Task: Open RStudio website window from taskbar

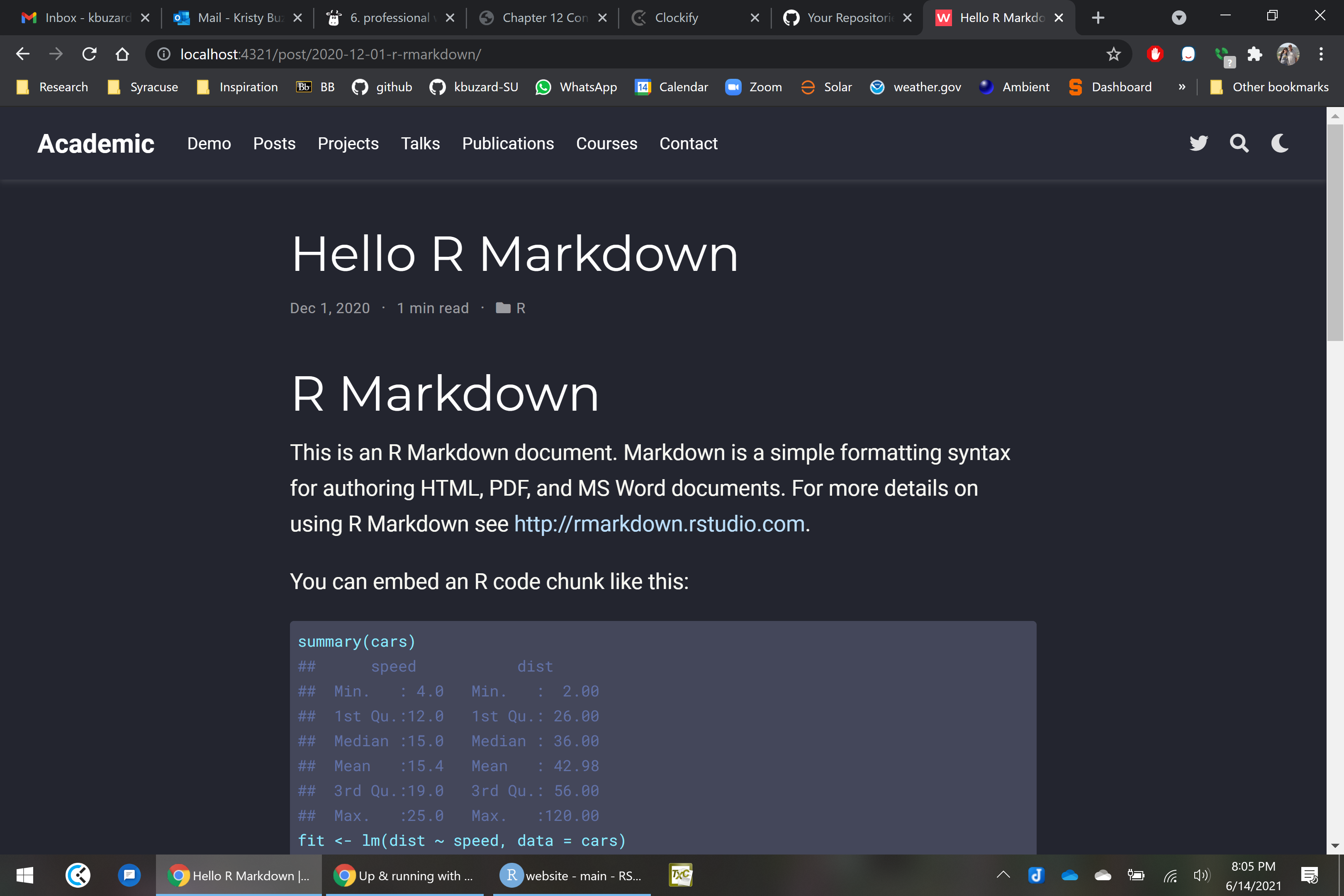Action: click(572, 875)
